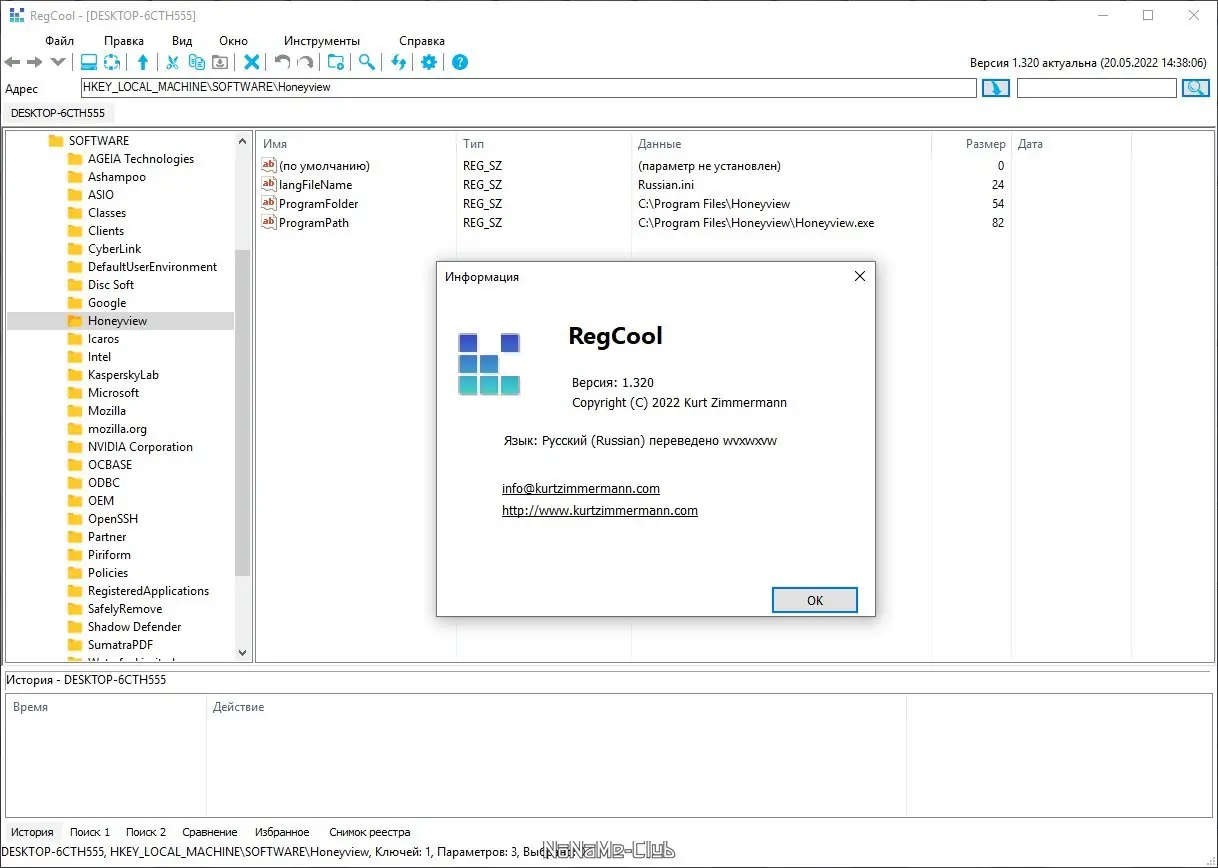The height and width of the screenshot is (868, 1218).
Task: Click the computer icon in toolbar
Action: click(88, 62)
